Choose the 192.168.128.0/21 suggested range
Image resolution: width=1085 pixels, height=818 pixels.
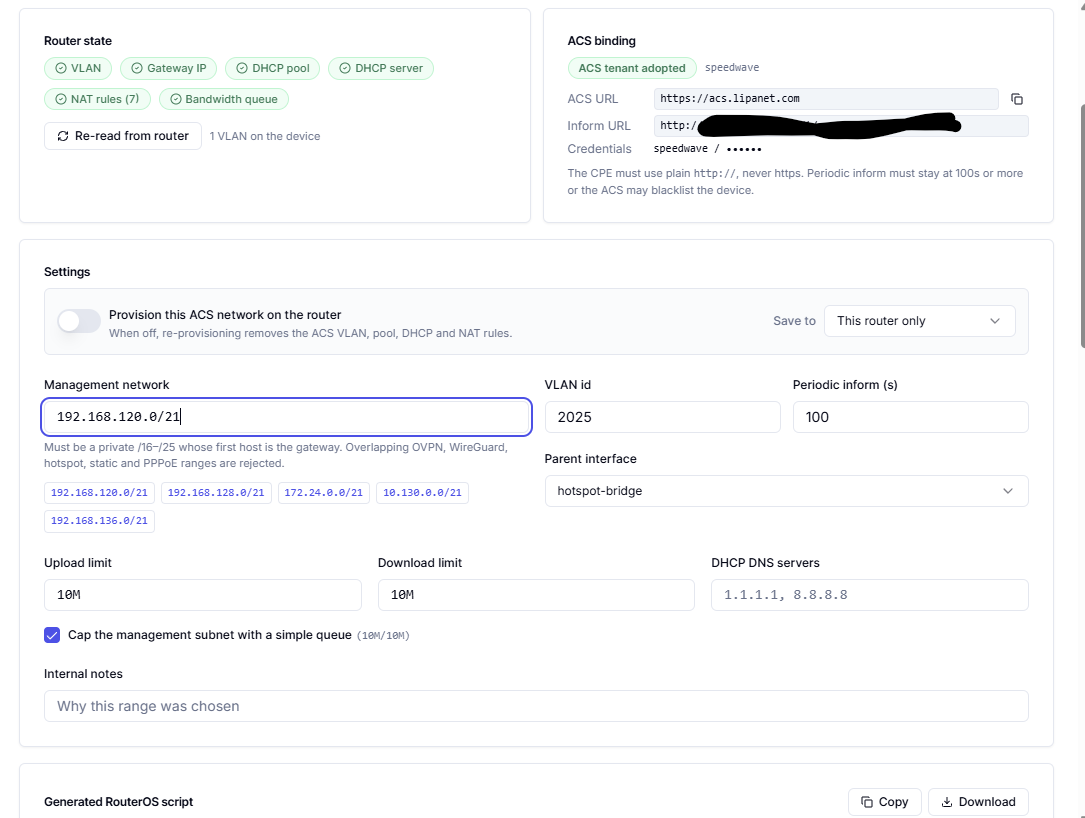[216, 493]
